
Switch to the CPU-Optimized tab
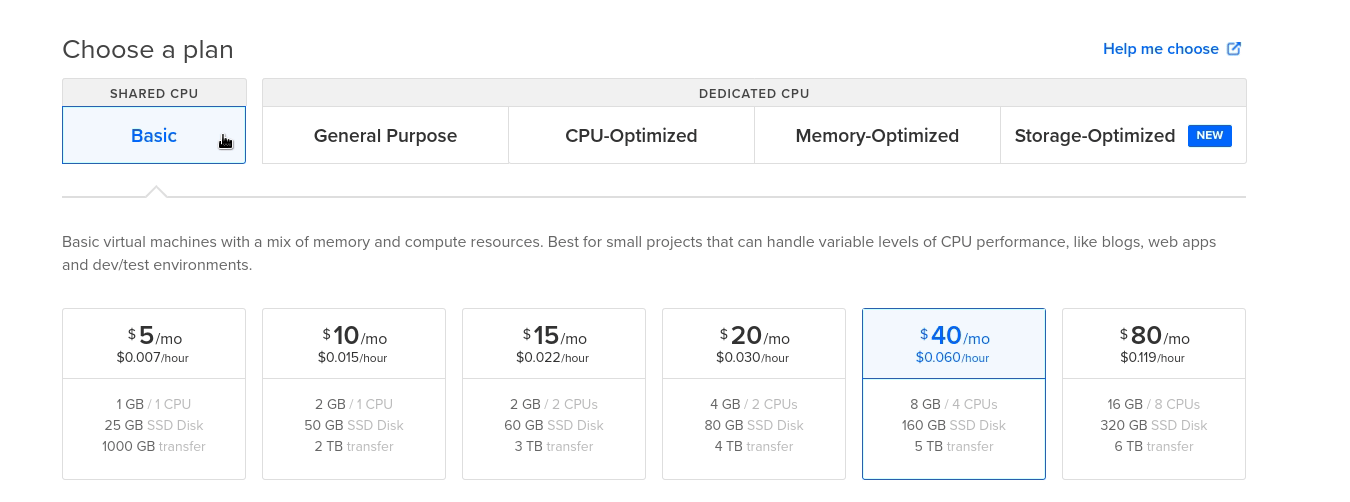tap(631, 135)
